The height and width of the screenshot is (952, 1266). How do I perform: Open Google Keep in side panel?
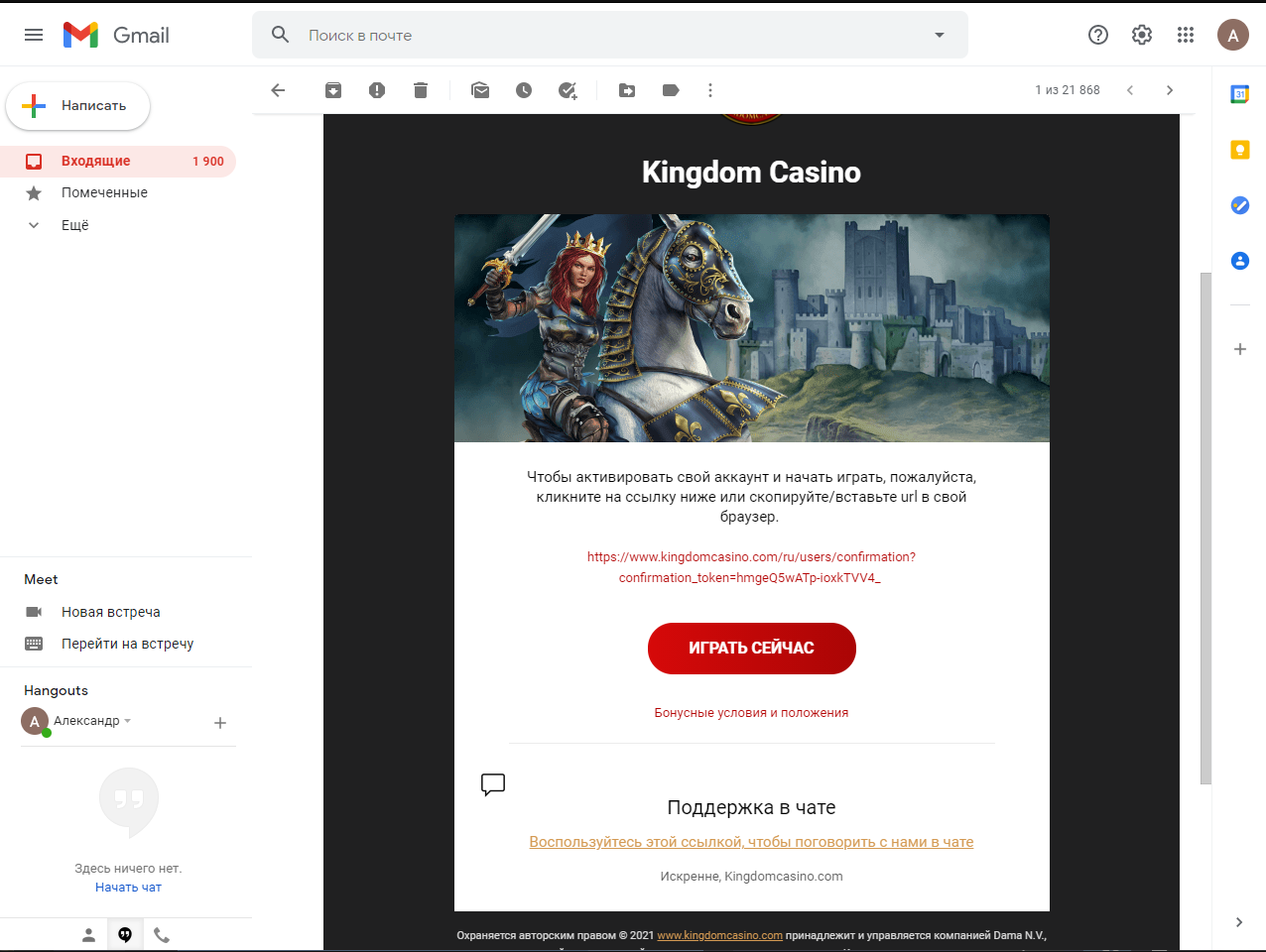[x=1239, y=150]
